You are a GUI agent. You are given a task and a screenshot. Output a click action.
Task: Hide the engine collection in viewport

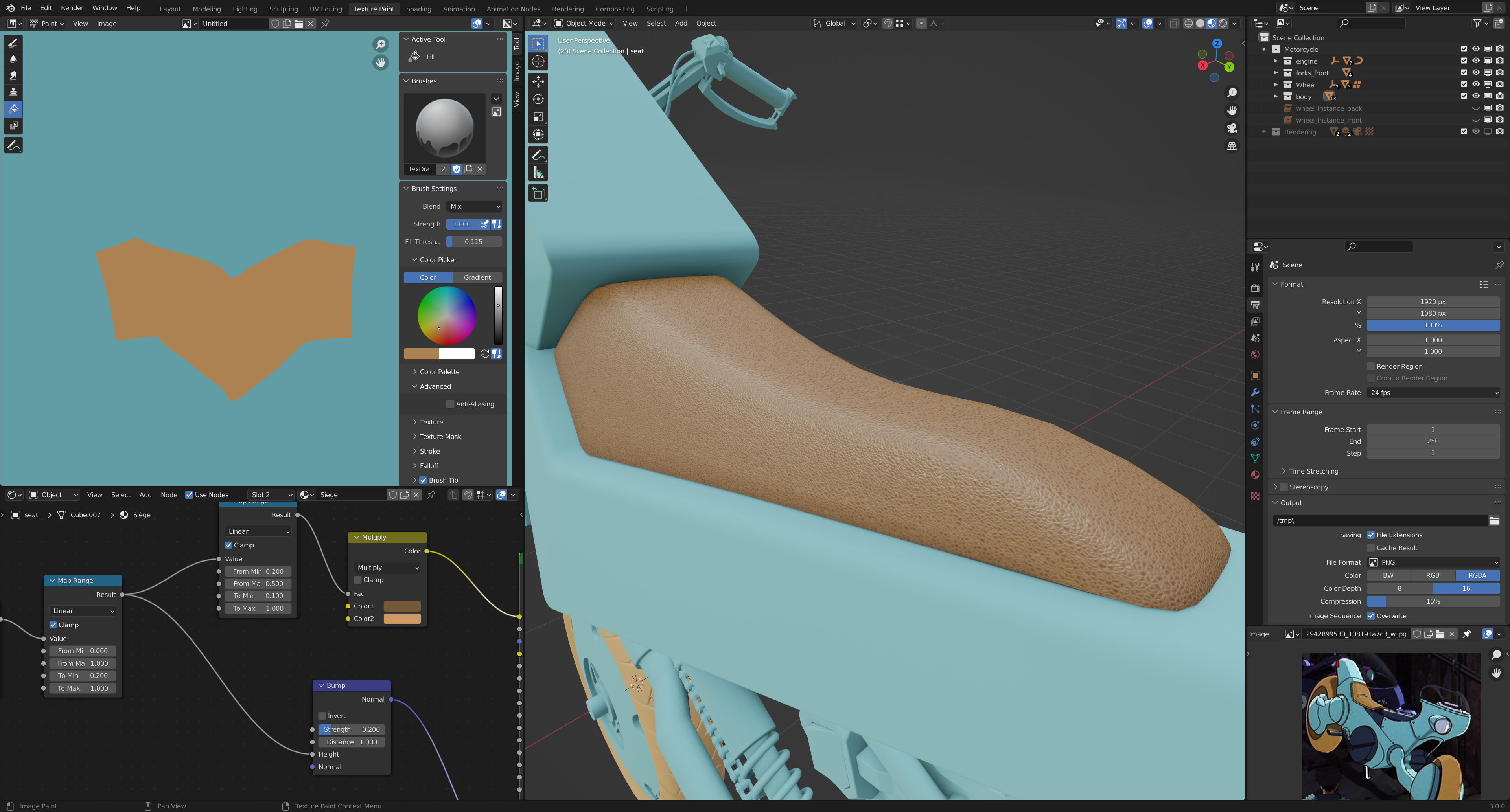(1475, 61)
